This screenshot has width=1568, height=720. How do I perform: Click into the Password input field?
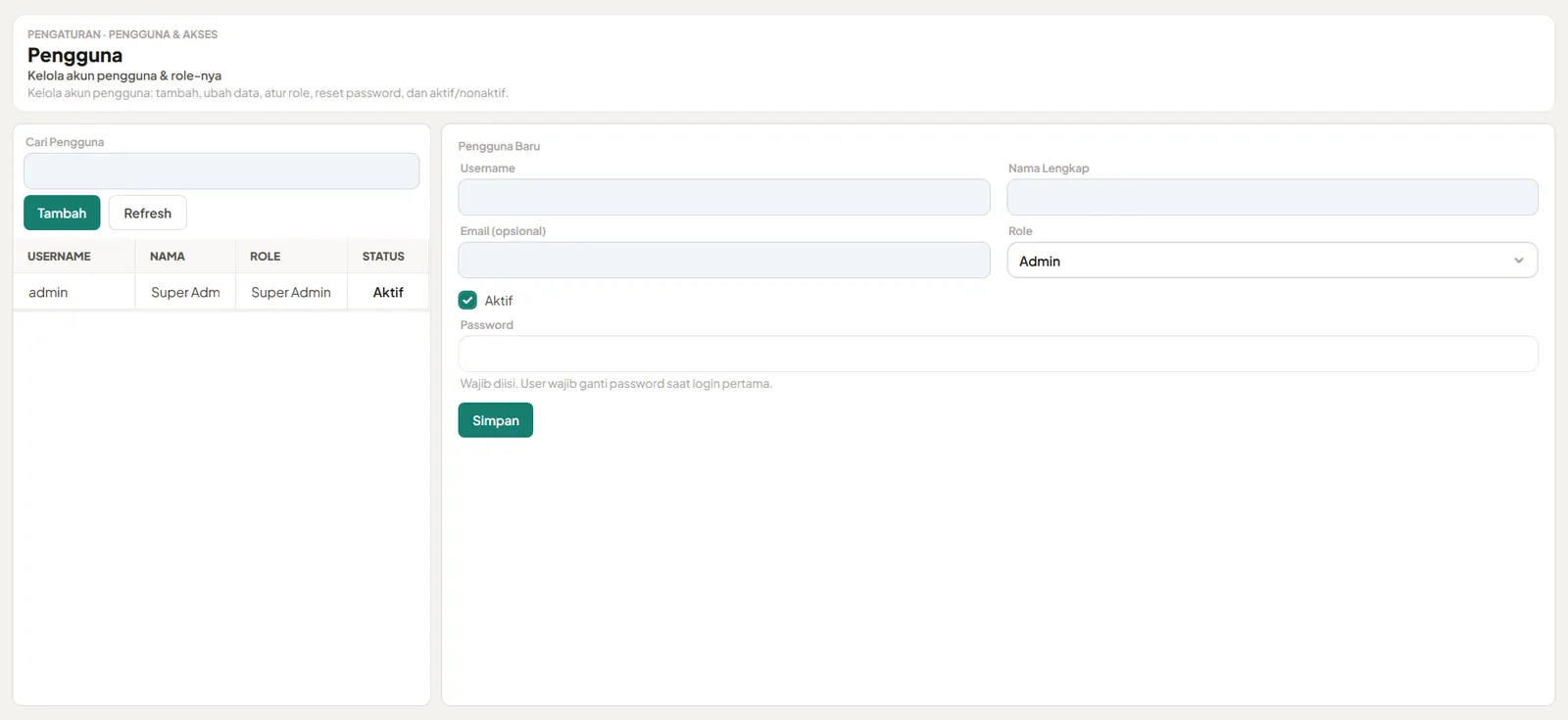click(x=998, y=354)
